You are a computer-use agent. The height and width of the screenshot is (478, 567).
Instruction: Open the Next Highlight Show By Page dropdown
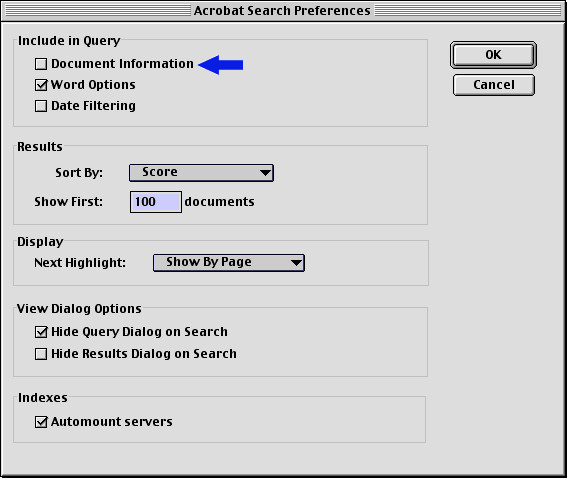click(229, 263)
